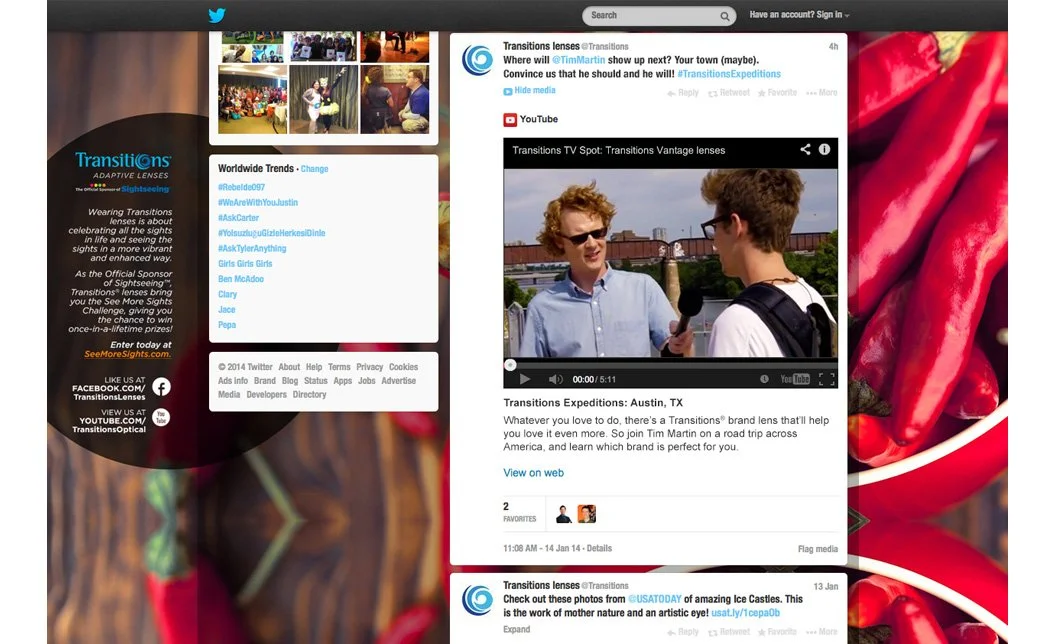
Task: Open More options on Tim Martin tweet
Action: point(822,93)
